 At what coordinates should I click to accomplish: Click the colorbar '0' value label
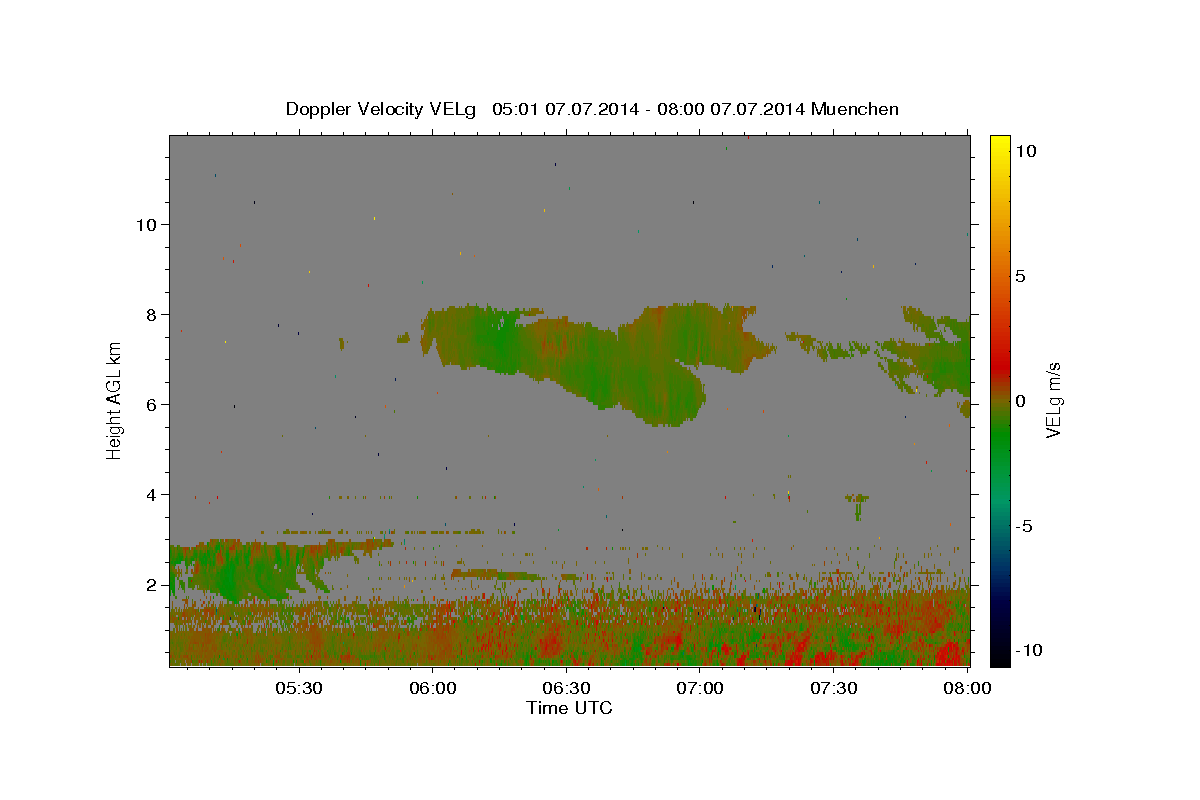(1020, 401)
